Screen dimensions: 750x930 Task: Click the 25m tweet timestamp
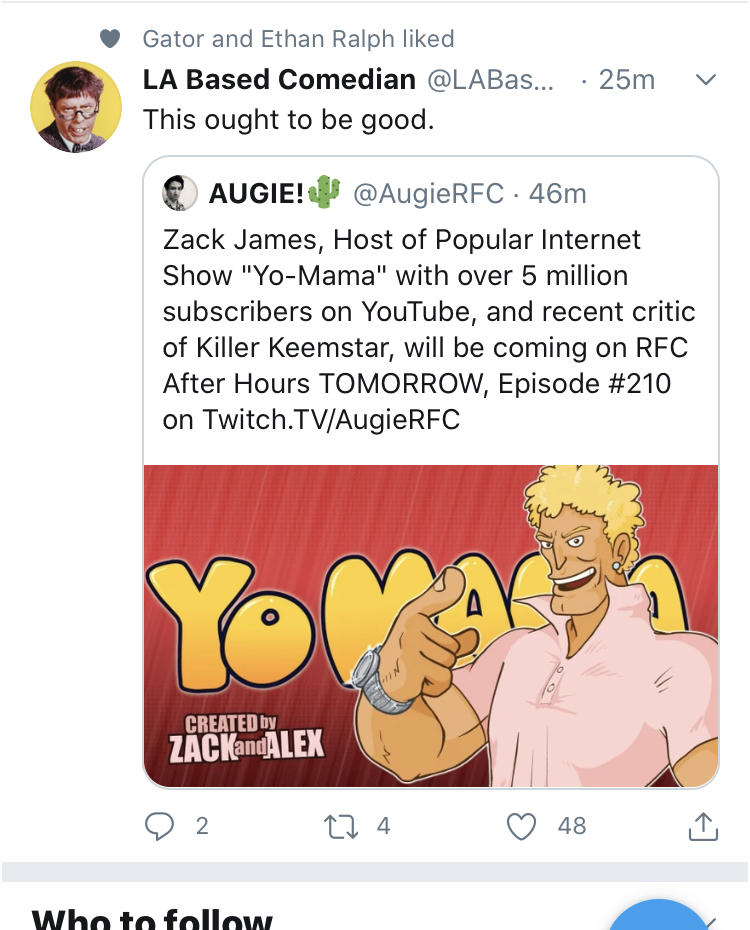(x=627, y=79)
